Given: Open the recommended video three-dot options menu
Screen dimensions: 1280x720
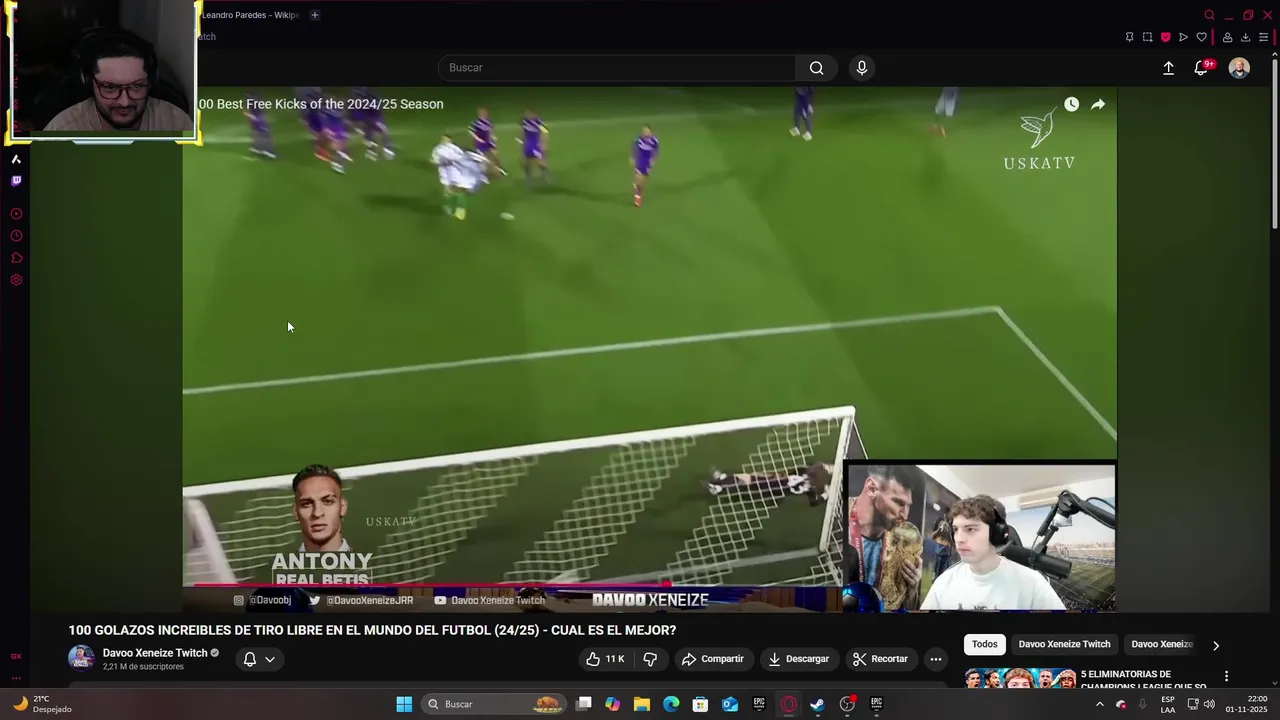Looking at the screenshot, I should coord(1226,677).
